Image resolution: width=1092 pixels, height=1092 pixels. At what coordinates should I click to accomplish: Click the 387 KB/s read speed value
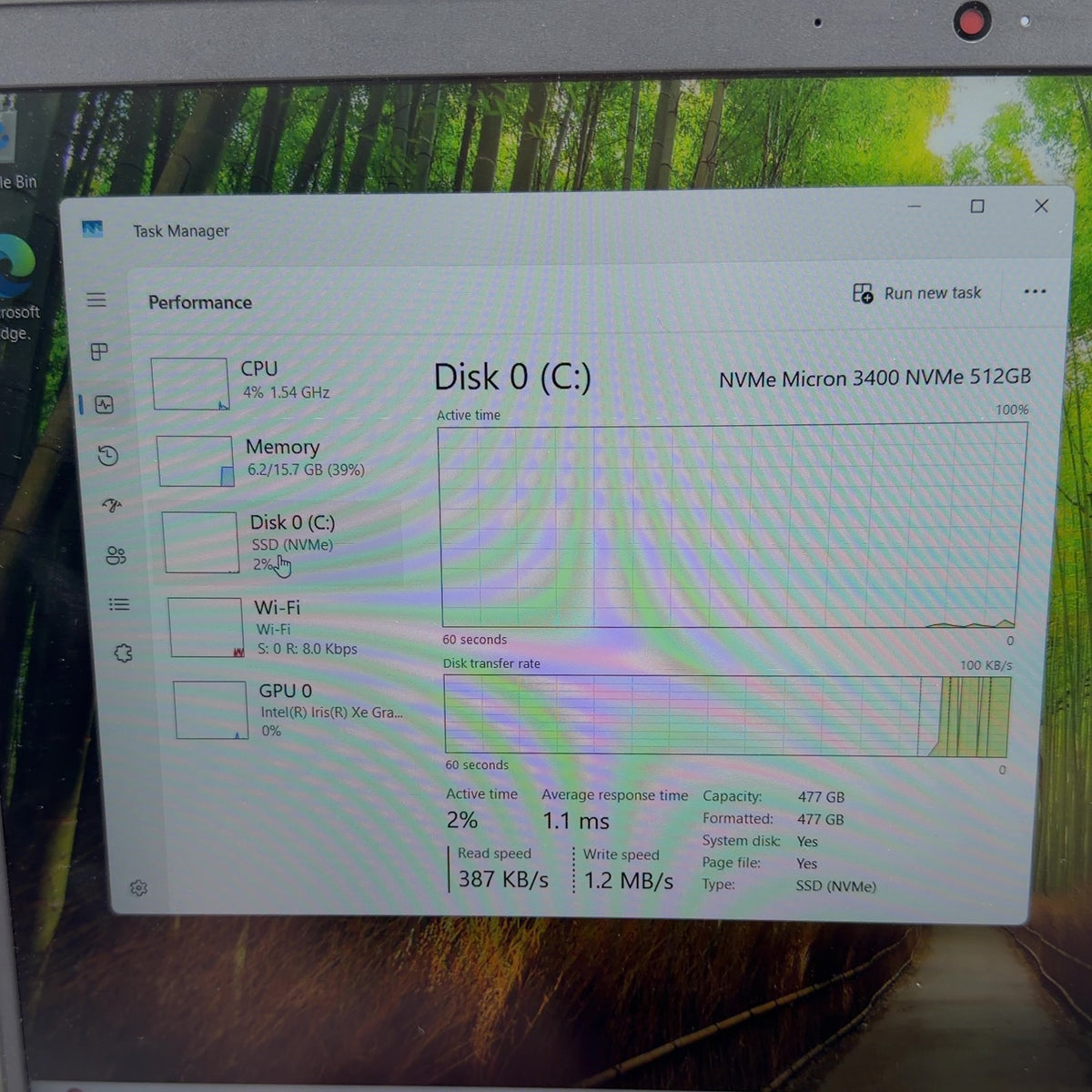coord(503,879)
